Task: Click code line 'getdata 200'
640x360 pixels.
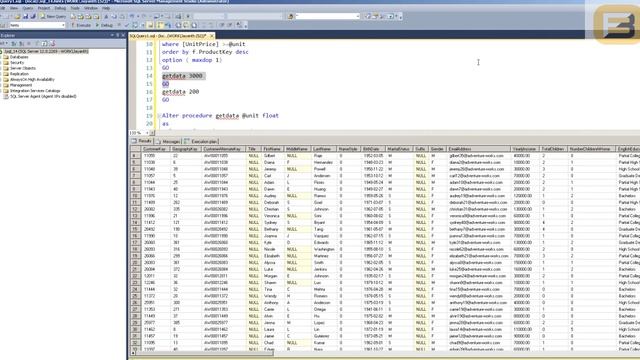Action: [x=180, y=92]
